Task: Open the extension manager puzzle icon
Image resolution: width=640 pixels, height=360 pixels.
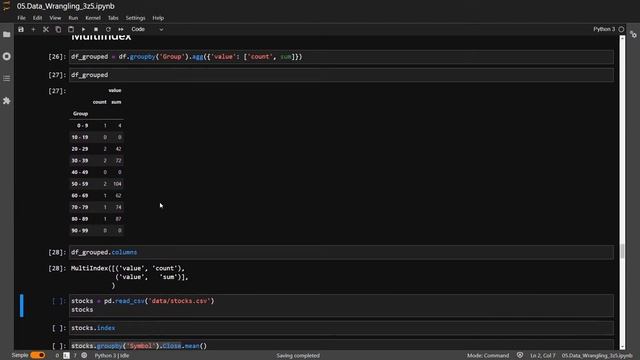Action: point(7,100)
